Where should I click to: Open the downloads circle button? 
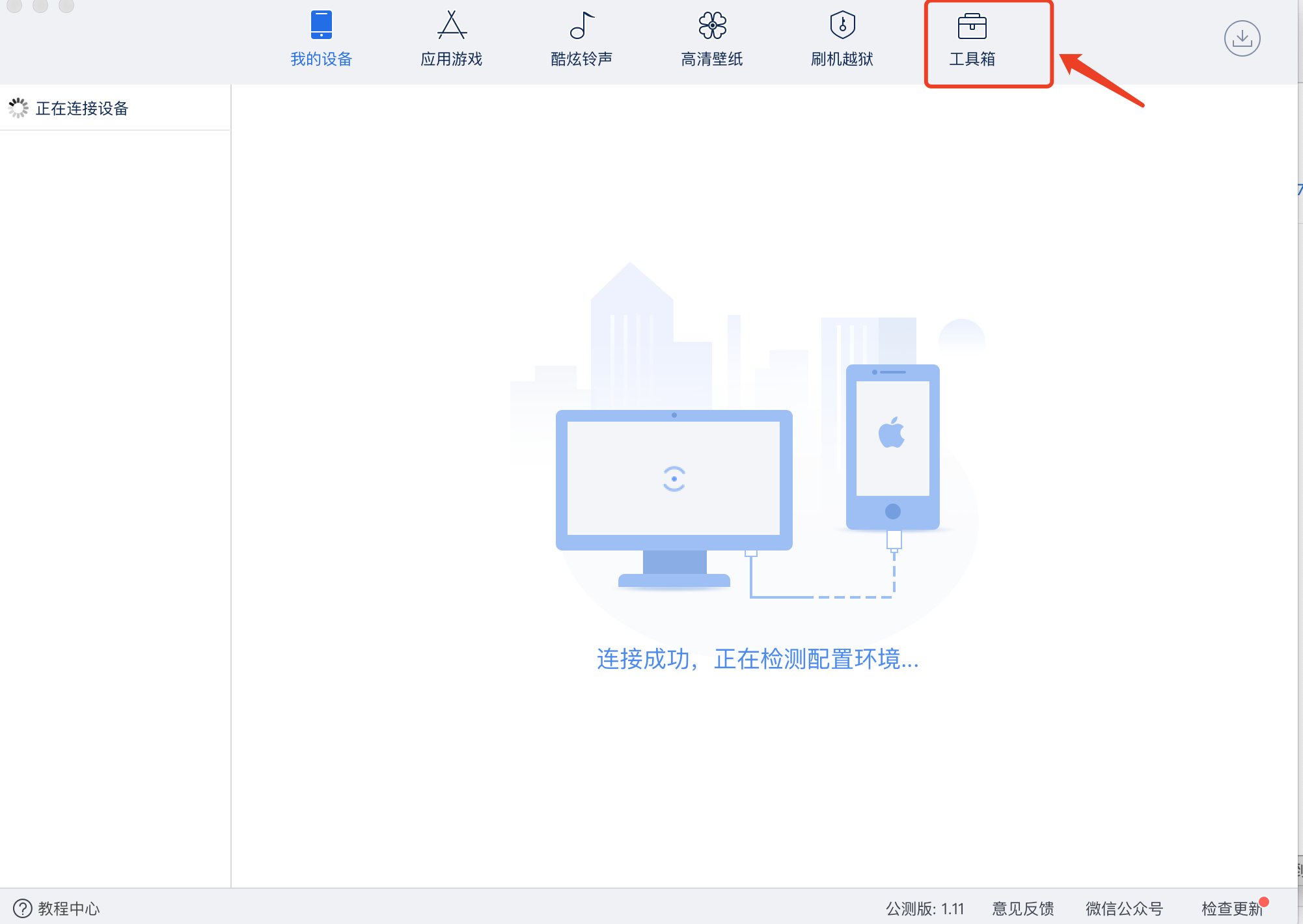[1242, 38]
